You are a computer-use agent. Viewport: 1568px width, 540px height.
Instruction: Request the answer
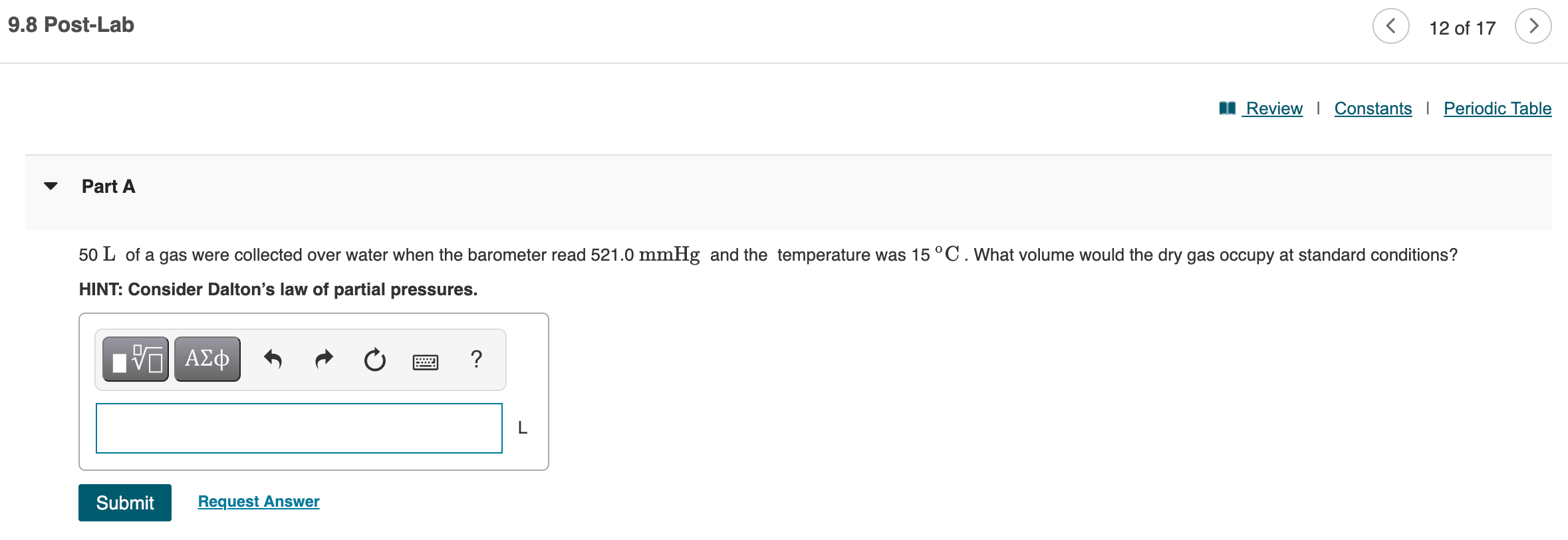[259, 501]
